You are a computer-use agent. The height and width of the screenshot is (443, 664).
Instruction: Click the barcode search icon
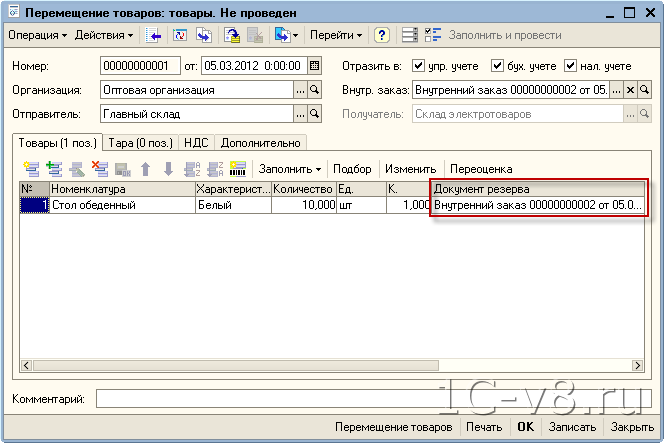point(238,169)
